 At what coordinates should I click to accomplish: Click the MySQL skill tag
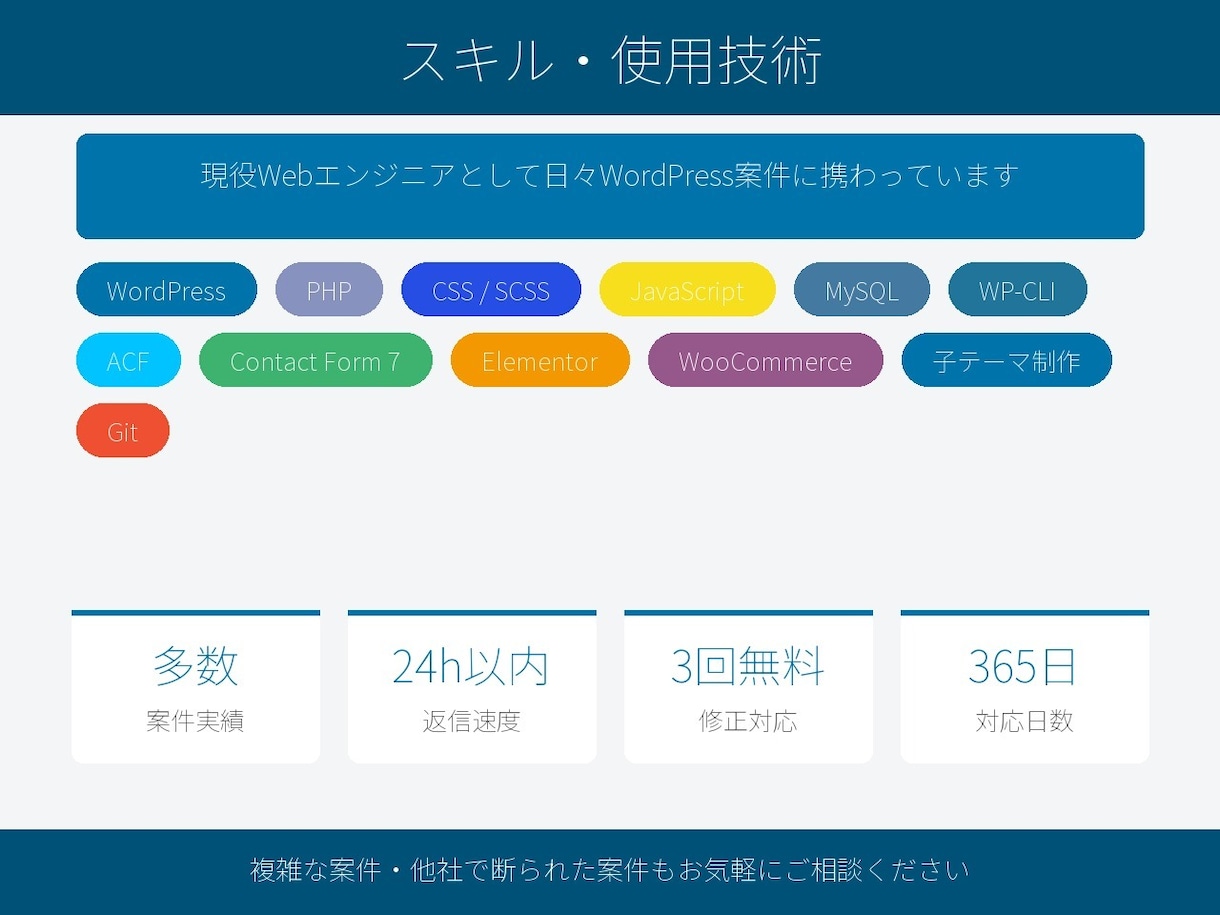coord(862,290)
